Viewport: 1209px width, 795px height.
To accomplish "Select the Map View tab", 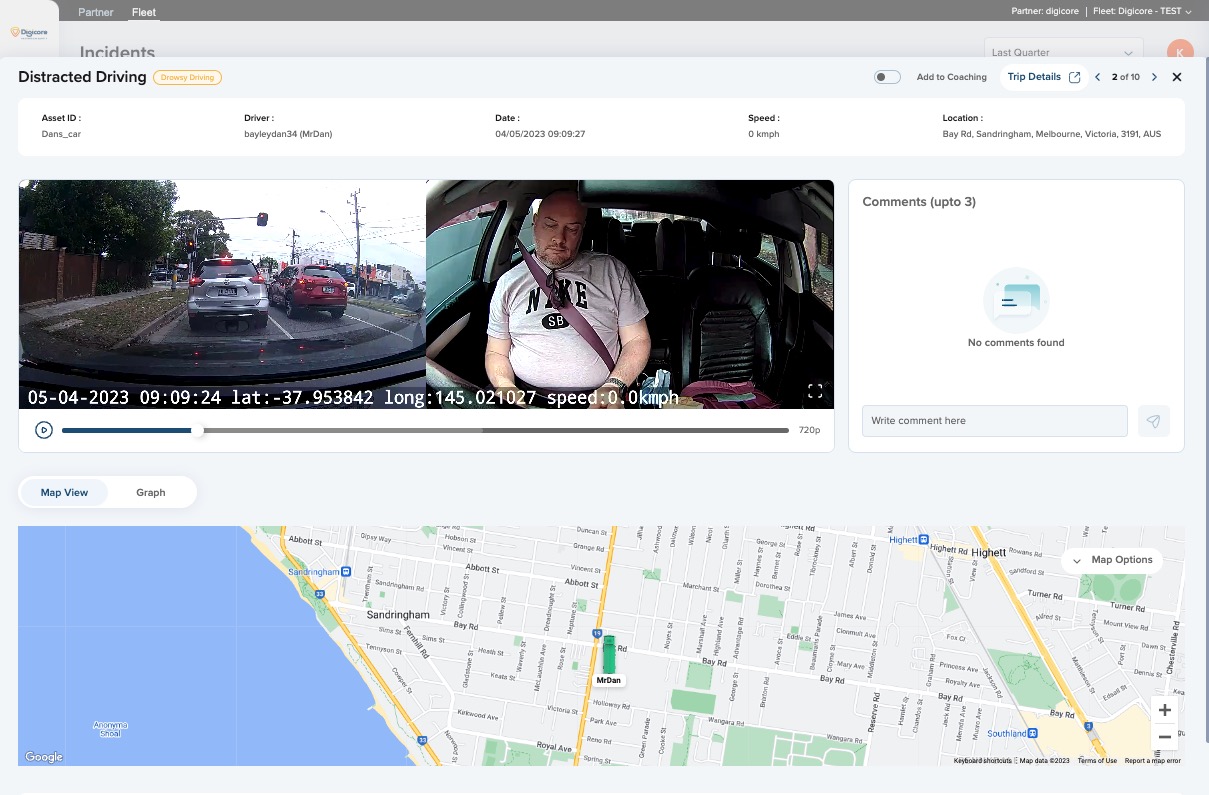I will [x=64, y=492].
